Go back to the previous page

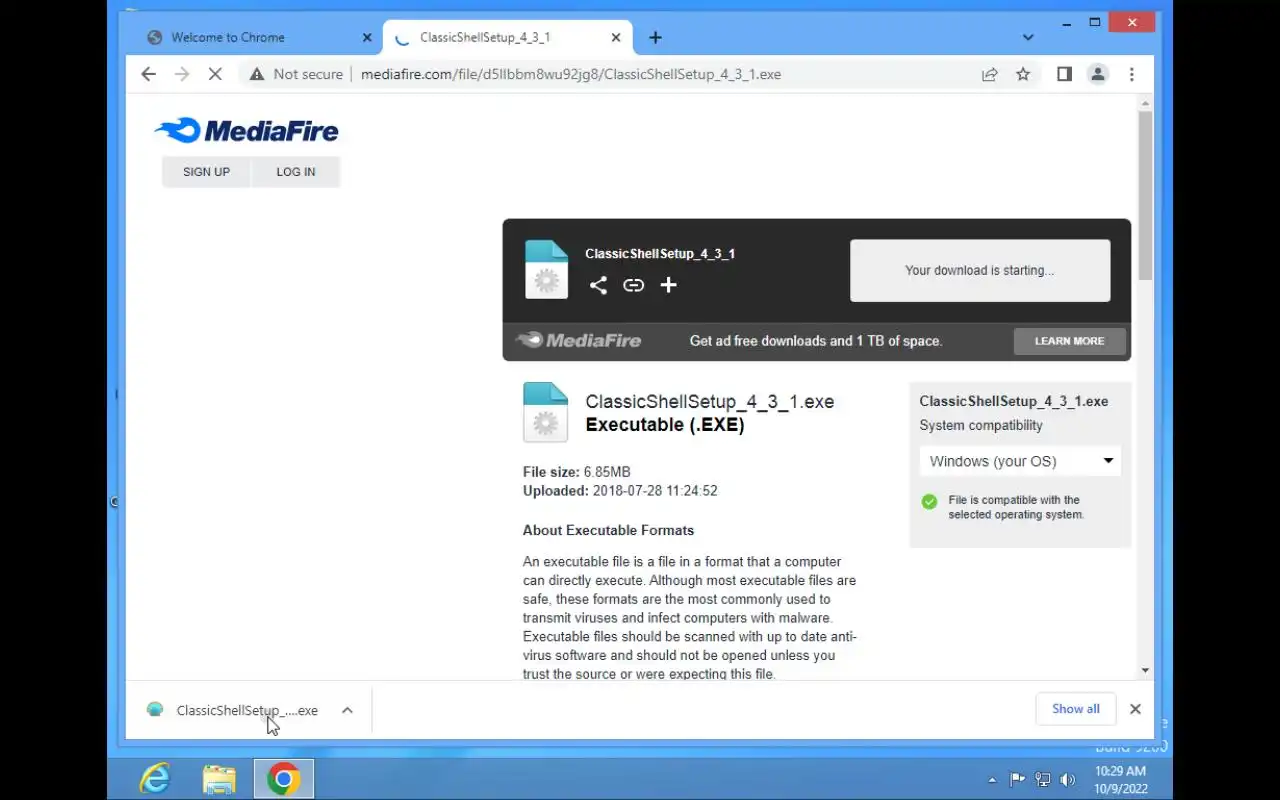tap(149, 74)
